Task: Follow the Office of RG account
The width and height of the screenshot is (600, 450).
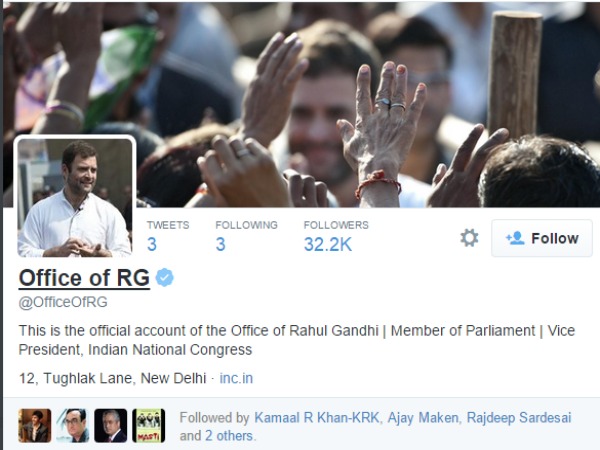Action: point(542,238)
